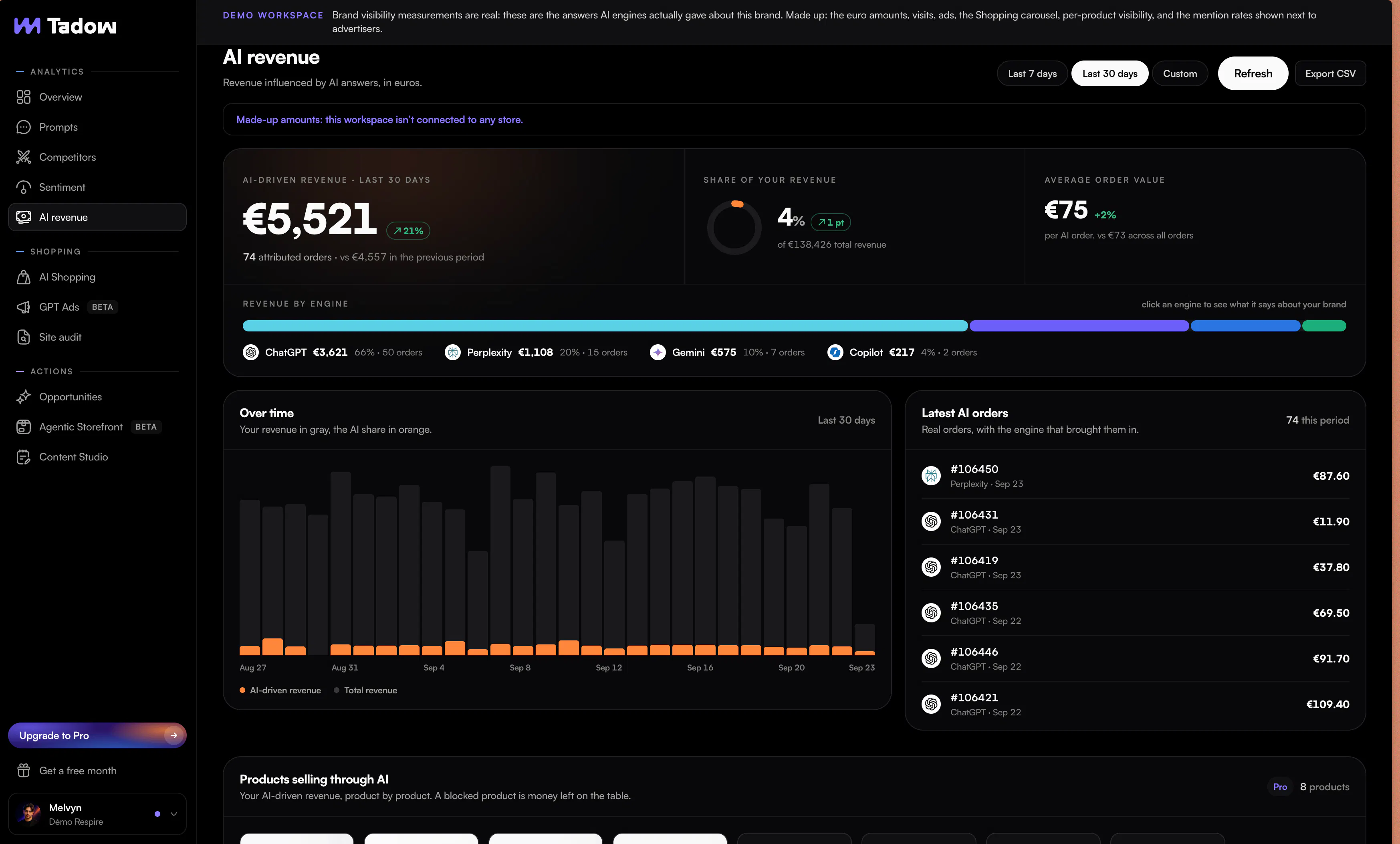Click Gemini engine icon in revenue legend
This screenshot has width=1400, height=844.
click(658, 352)
